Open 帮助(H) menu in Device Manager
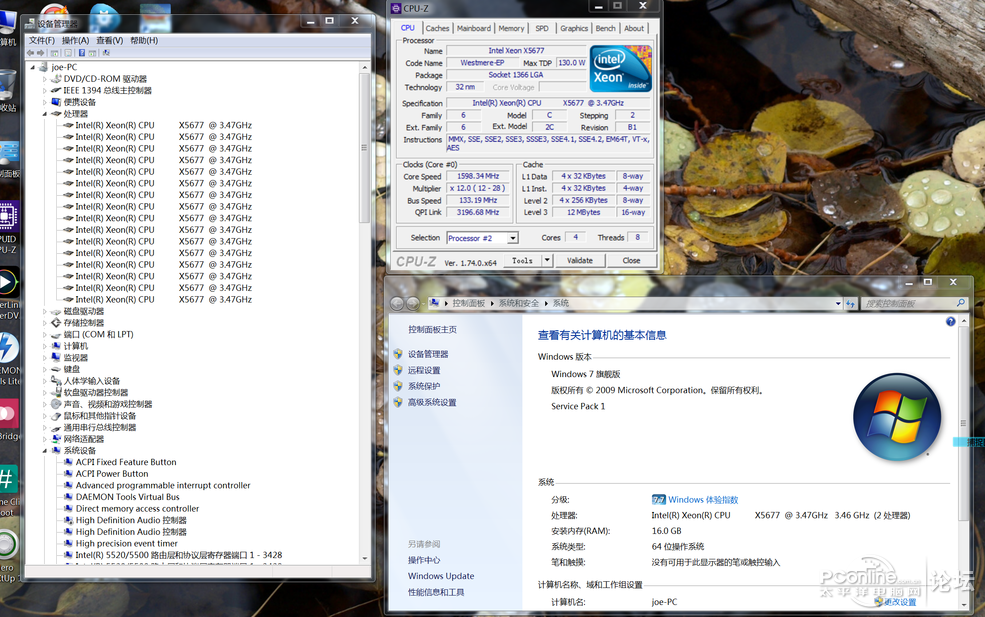This screenshot has height=617, width=985. 144,40
